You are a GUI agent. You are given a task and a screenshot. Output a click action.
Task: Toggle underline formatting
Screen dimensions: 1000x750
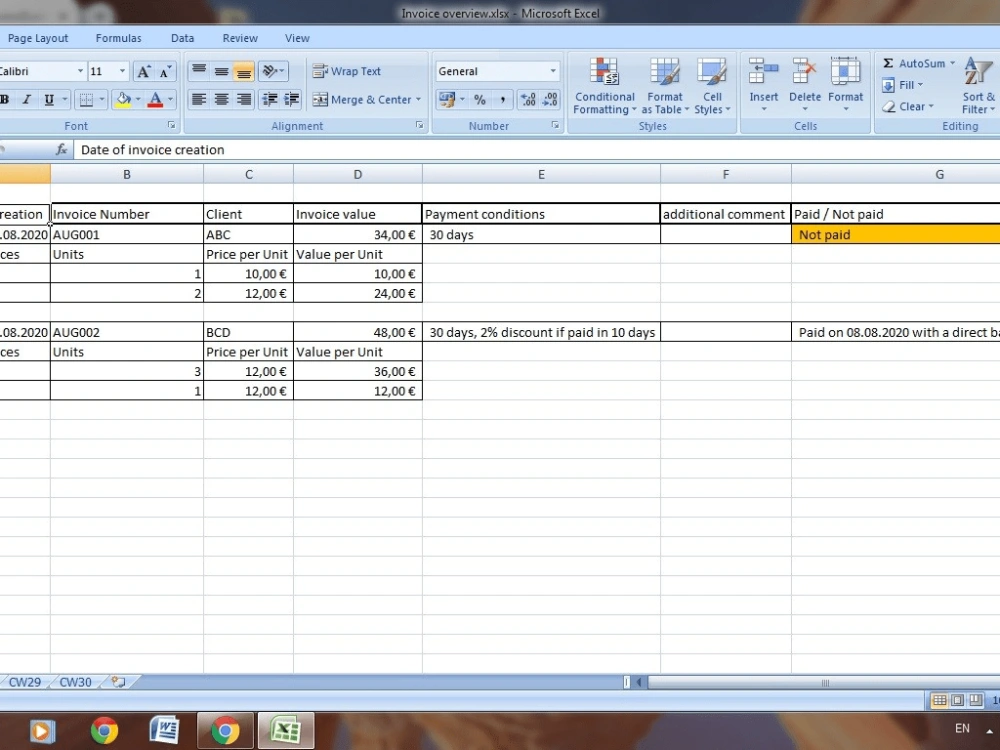click(x=49, y=99)
